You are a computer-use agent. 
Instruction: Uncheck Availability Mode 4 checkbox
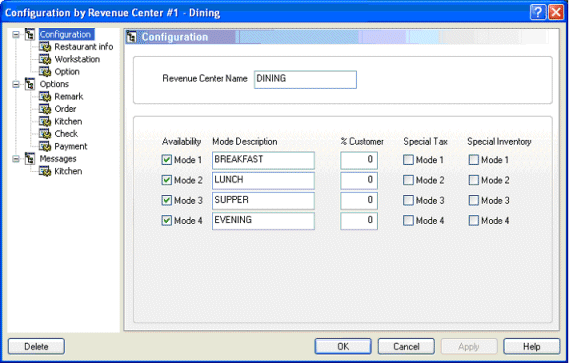click(167, 220)
